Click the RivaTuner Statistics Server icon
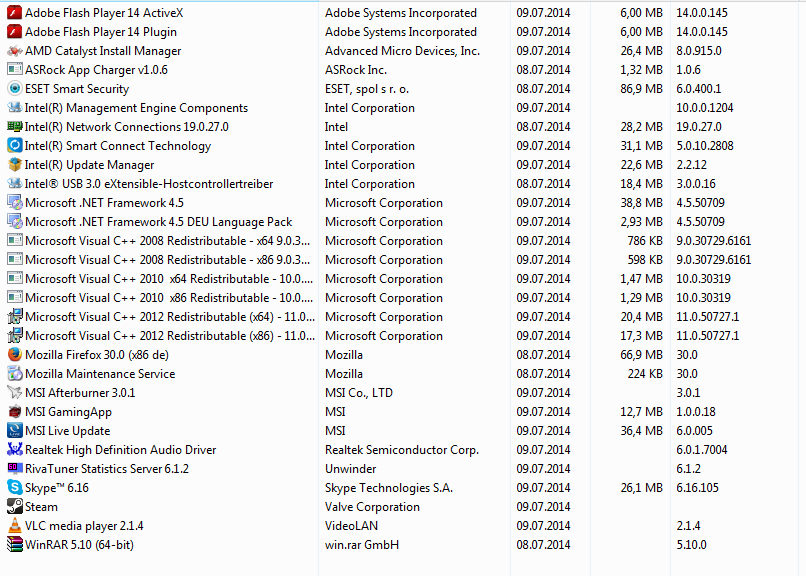The width and height of the screenshot is (806, 576). point(14,469)
